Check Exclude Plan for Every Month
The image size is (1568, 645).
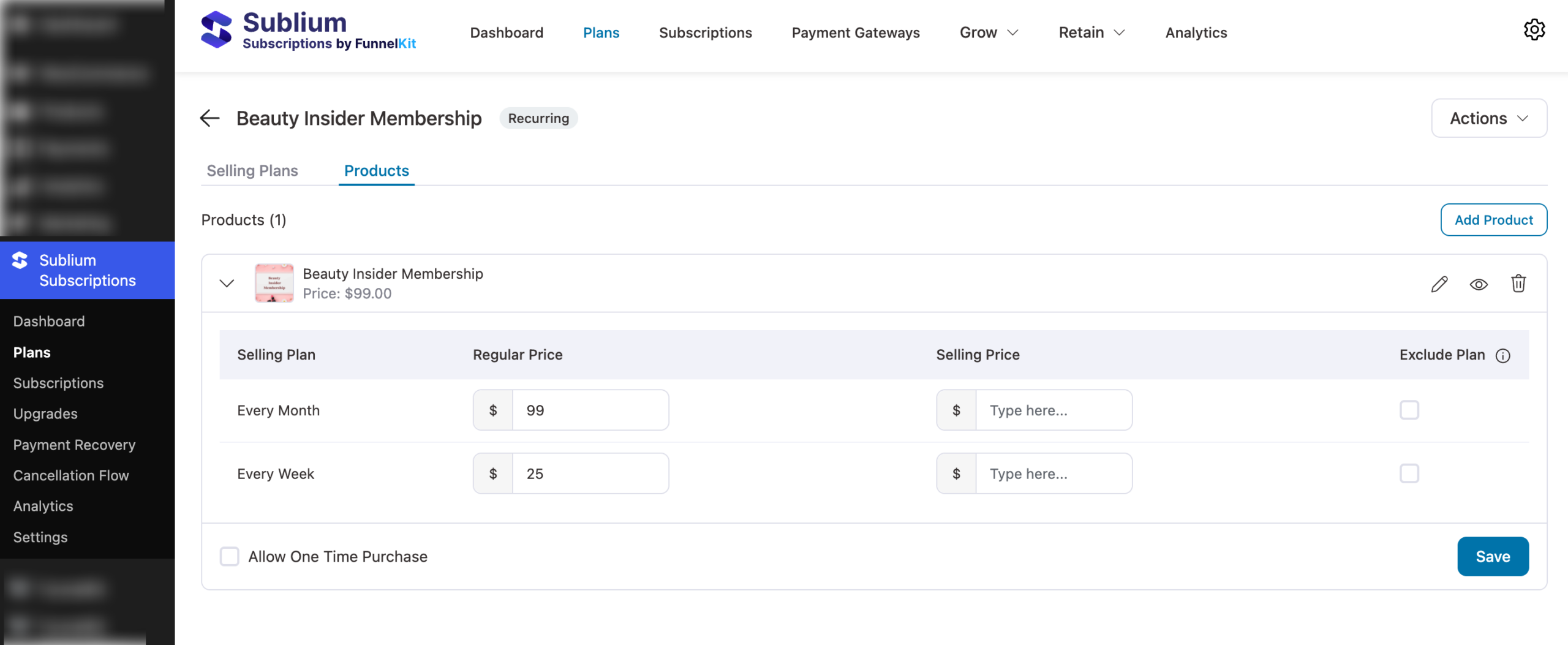pos(1409,410)
